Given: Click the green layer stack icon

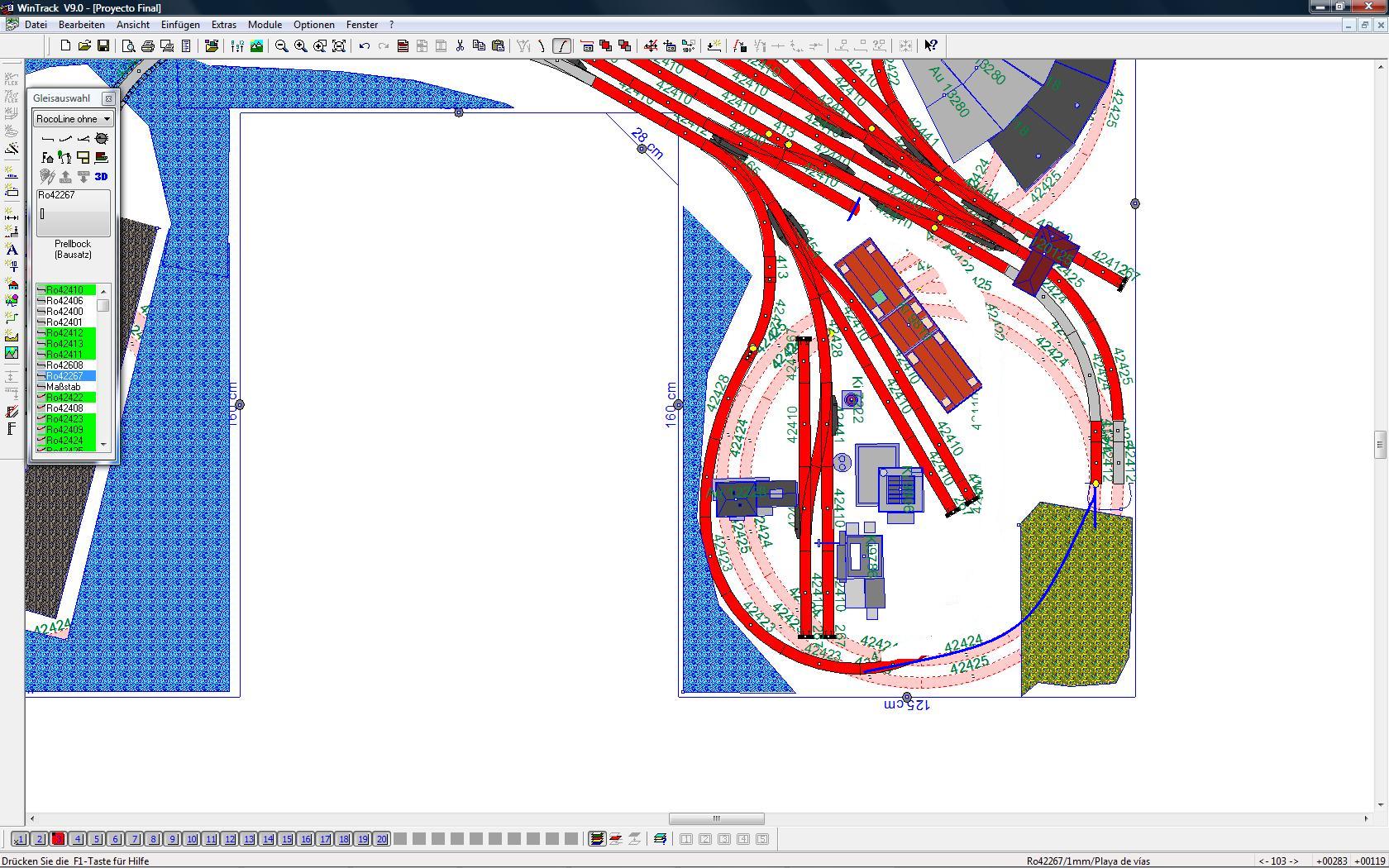Looking at the screenshot, I should point(660,839).
